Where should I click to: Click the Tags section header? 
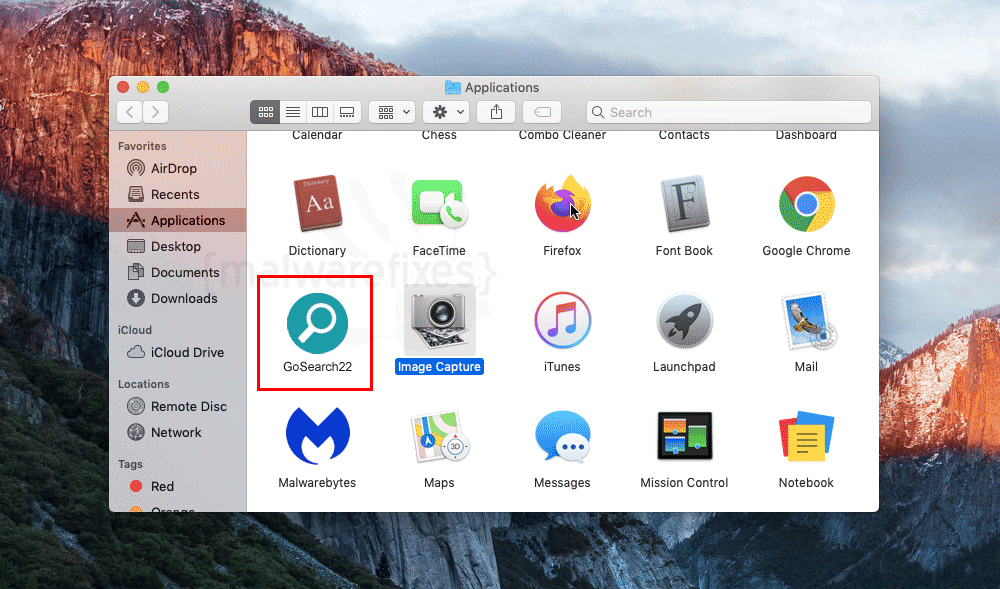pyautogui.click(x=130, y=465)
